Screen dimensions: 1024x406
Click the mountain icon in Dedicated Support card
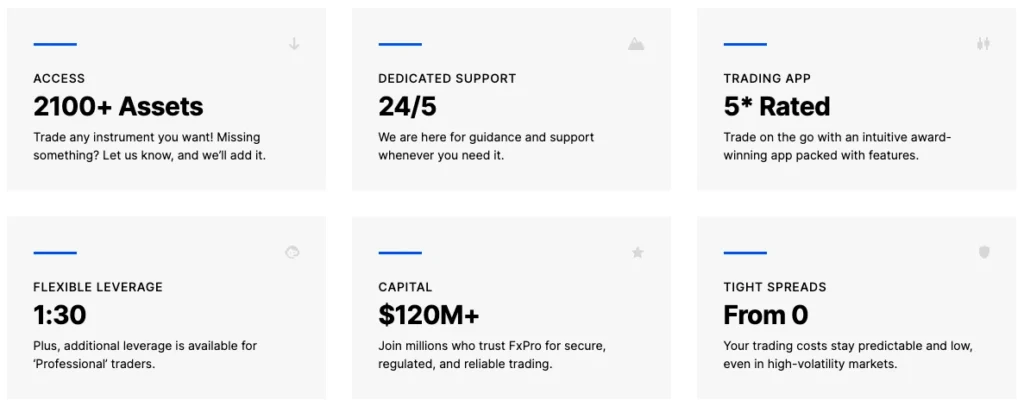[636, 44]
